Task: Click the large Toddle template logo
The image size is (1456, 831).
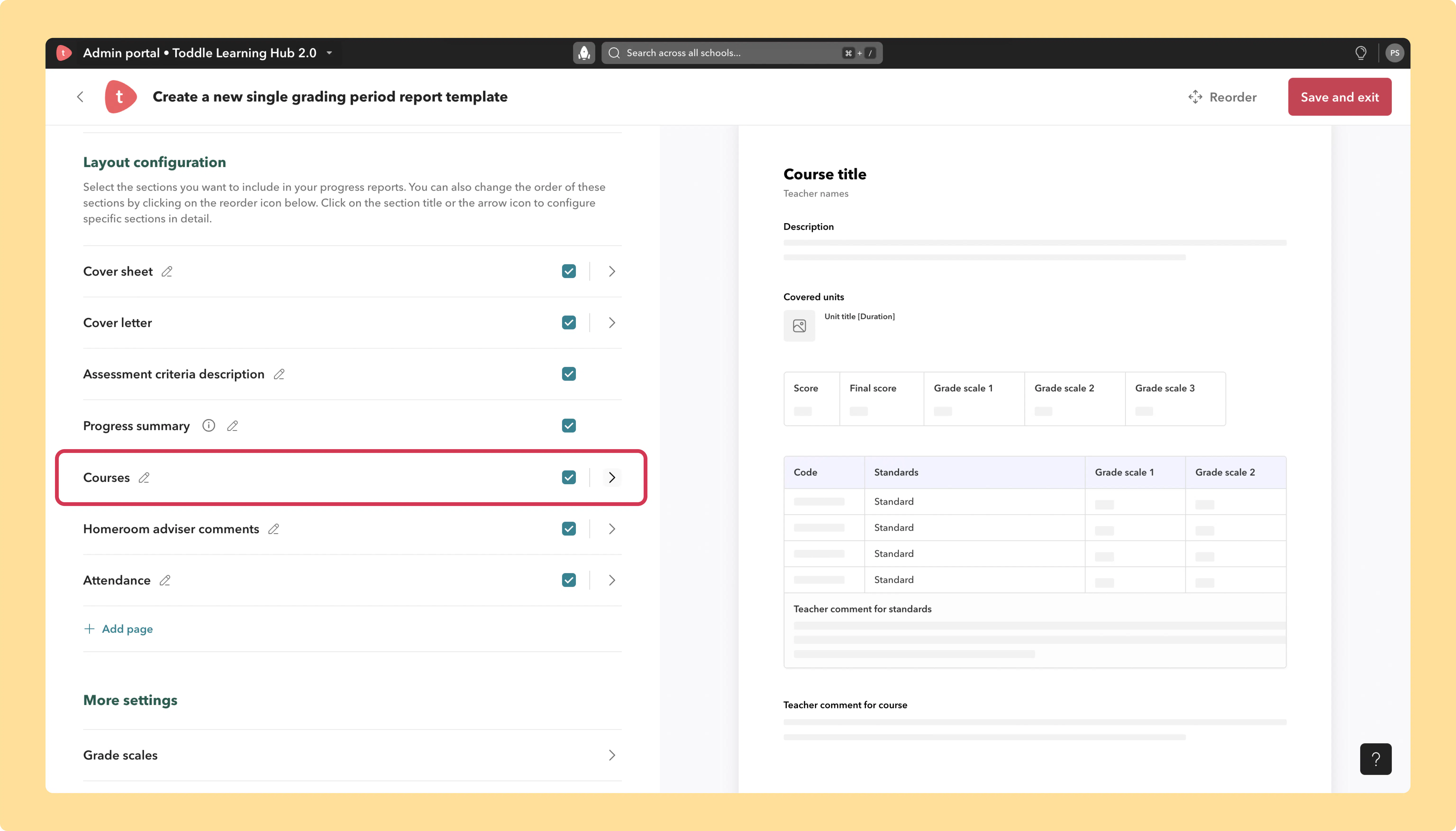Action: click(x=120, y=97)
